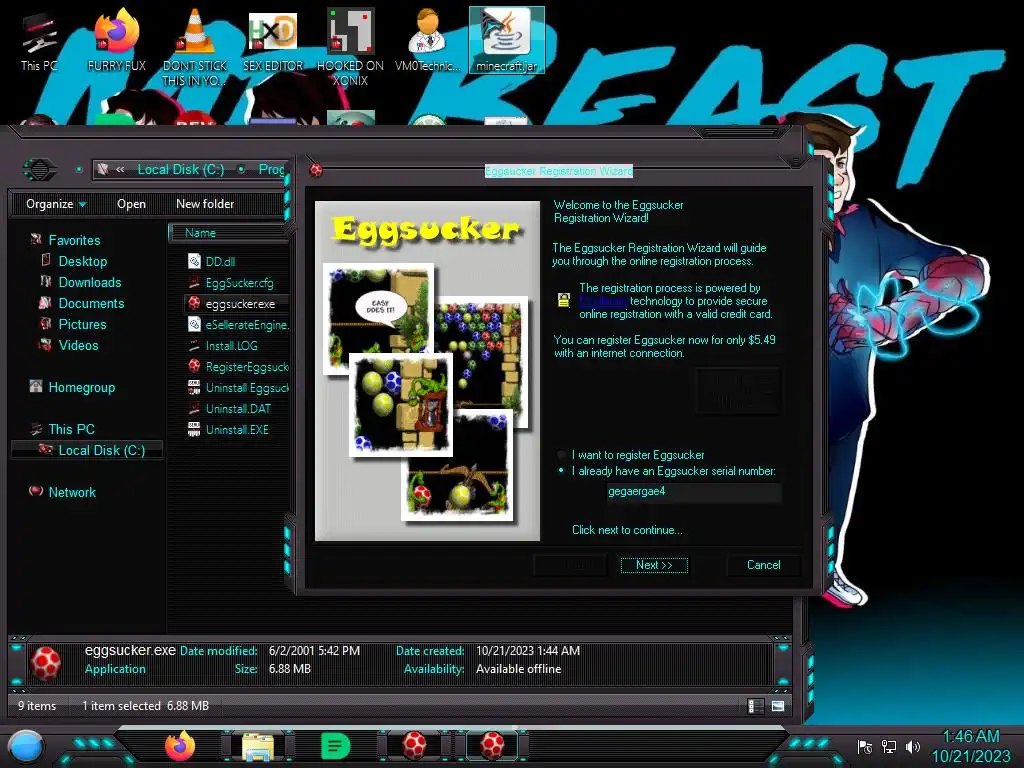Select the HOOKED ON XONIX desktop icon

click(x=350, y=47)
